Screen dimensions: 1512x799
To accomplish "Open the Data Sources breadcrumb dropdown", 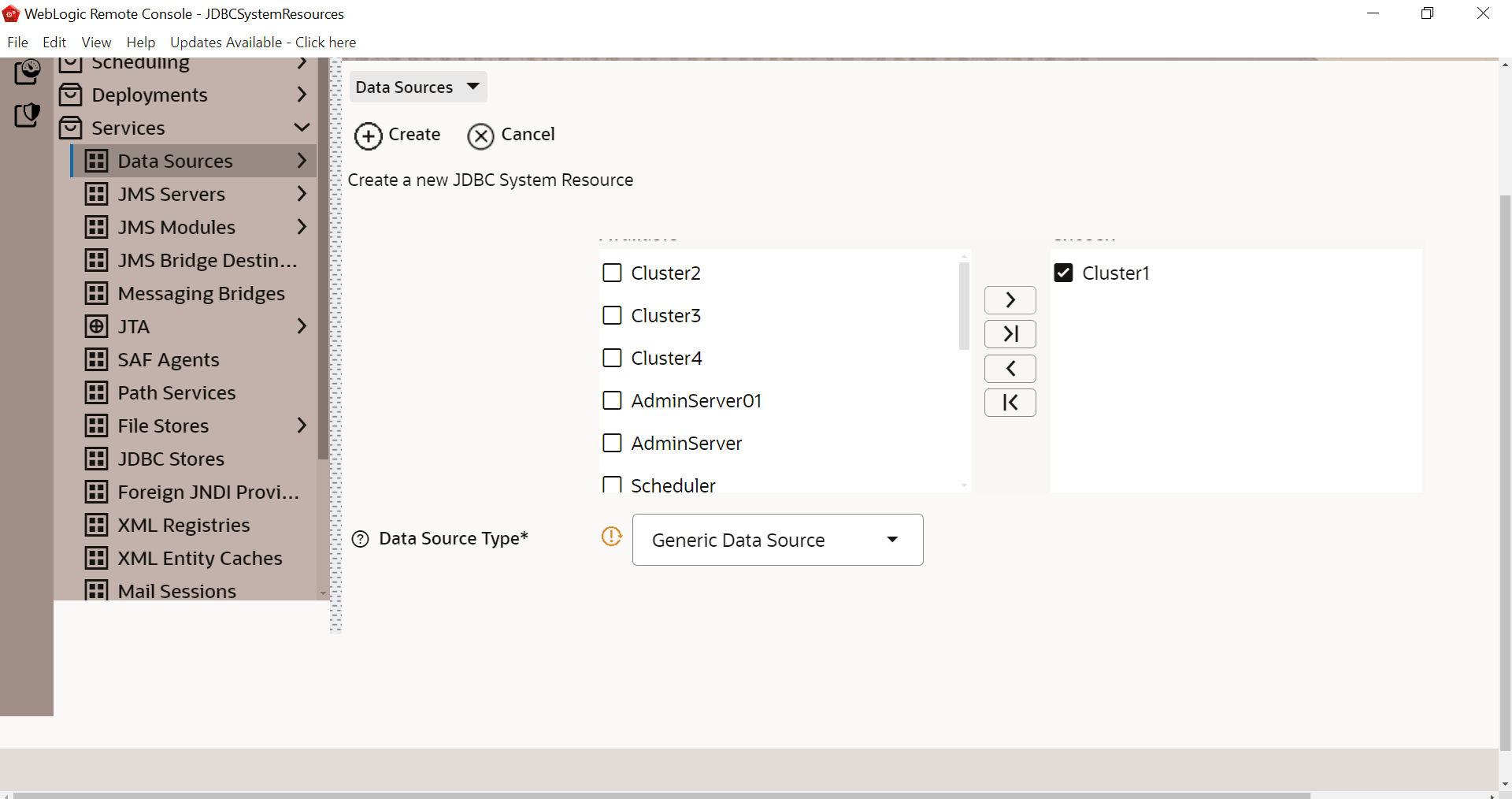I will [418, 87].
